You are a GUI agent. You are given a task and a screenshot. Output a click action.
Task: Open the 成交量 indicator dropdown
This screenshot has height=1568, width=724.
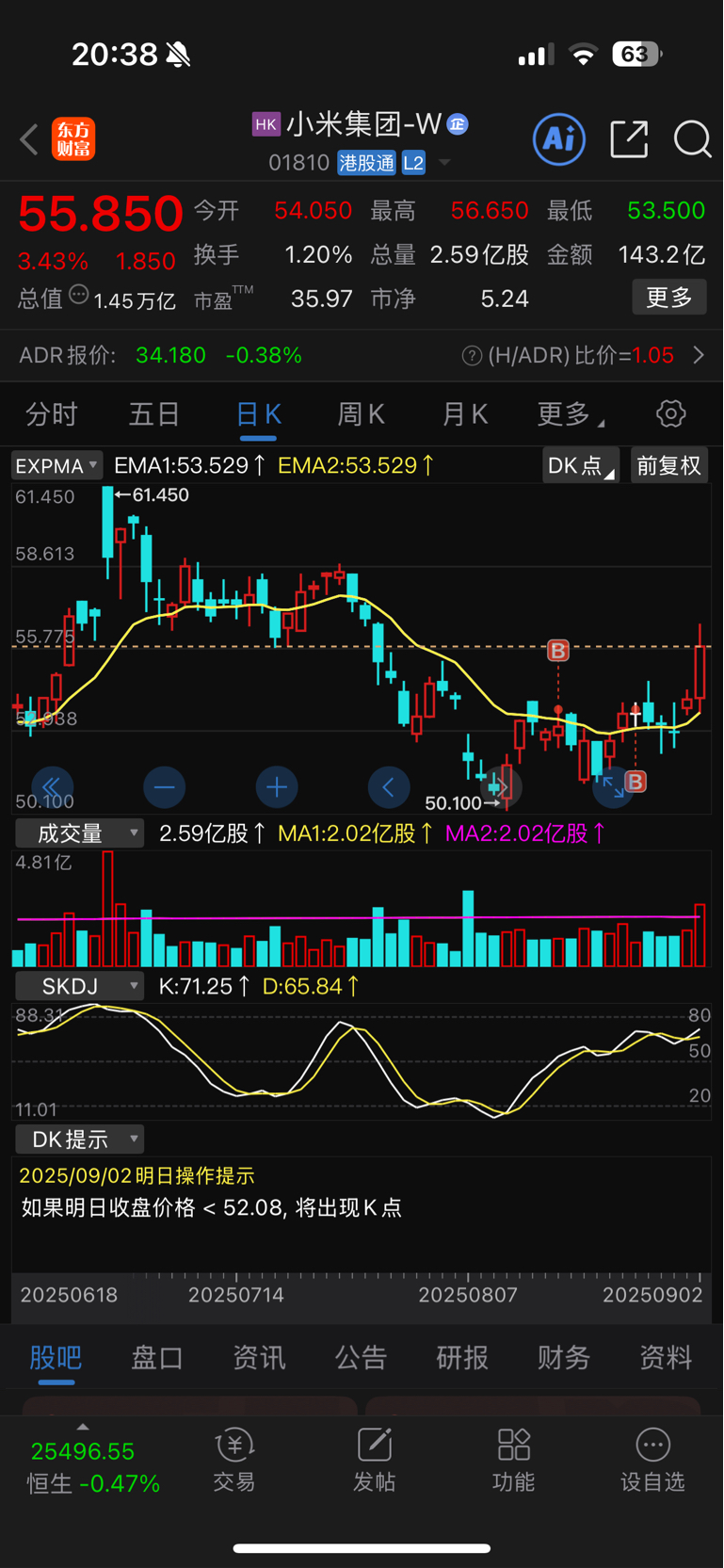[79, 833]
